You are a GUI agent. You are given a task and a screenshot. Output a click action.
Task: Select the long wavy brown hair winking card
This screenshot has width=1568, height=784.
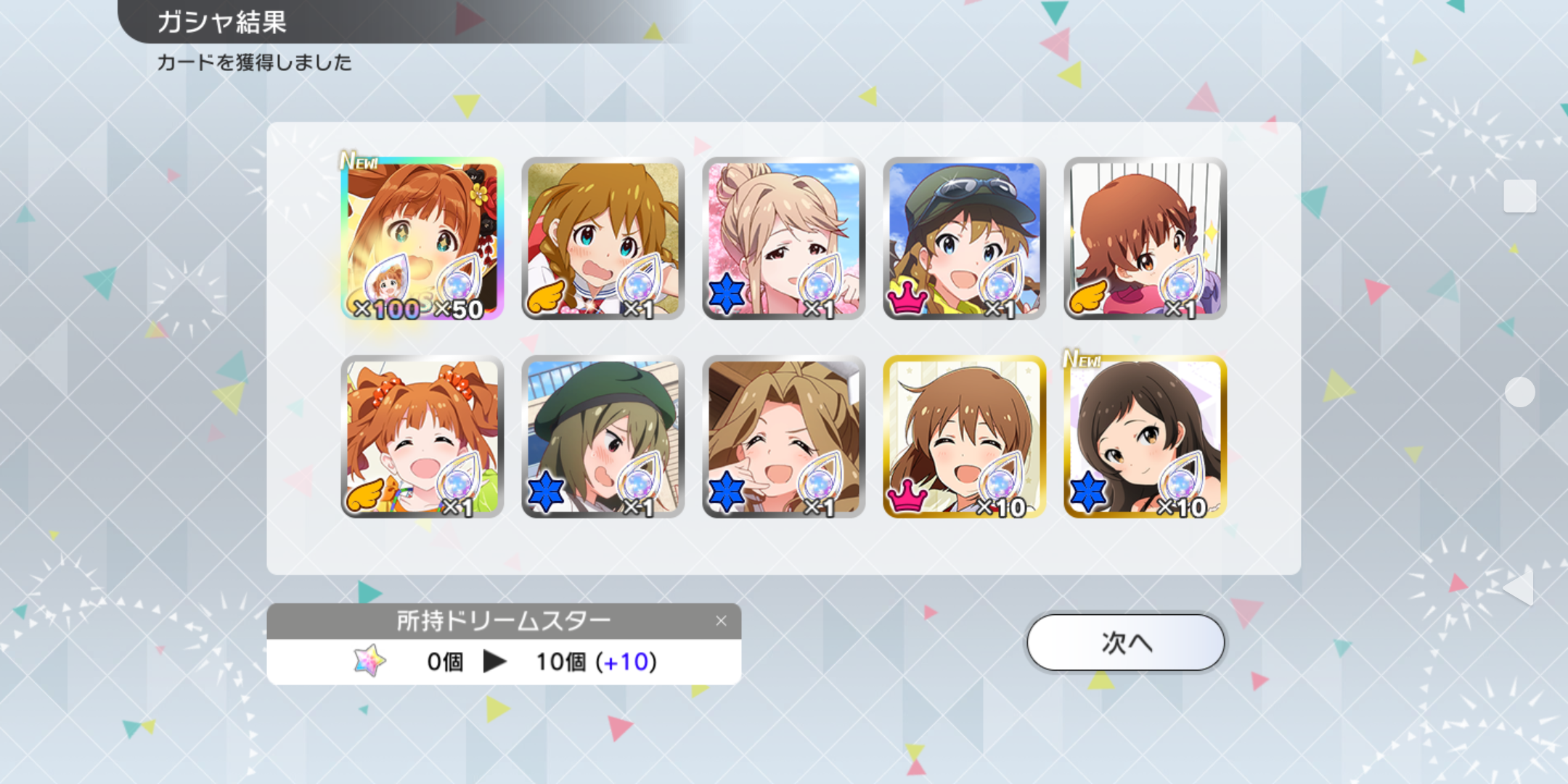(783, 437)
